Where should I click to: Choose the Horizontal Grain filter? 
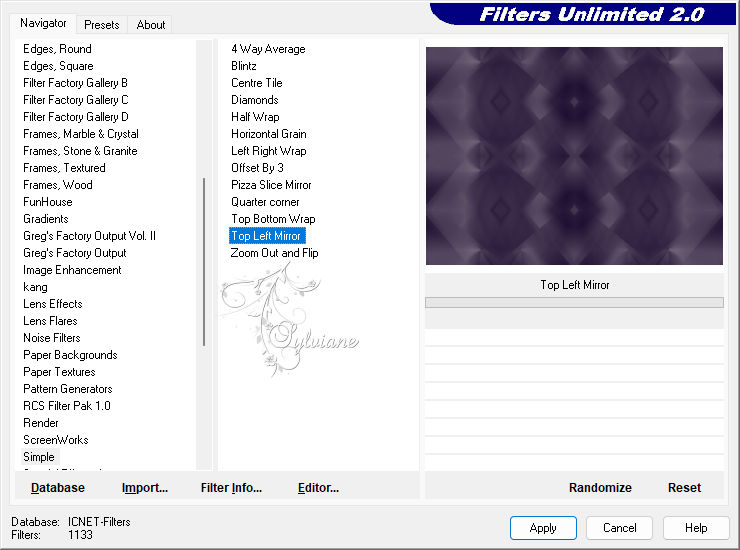pyautogui.click(x=269, y=134)
